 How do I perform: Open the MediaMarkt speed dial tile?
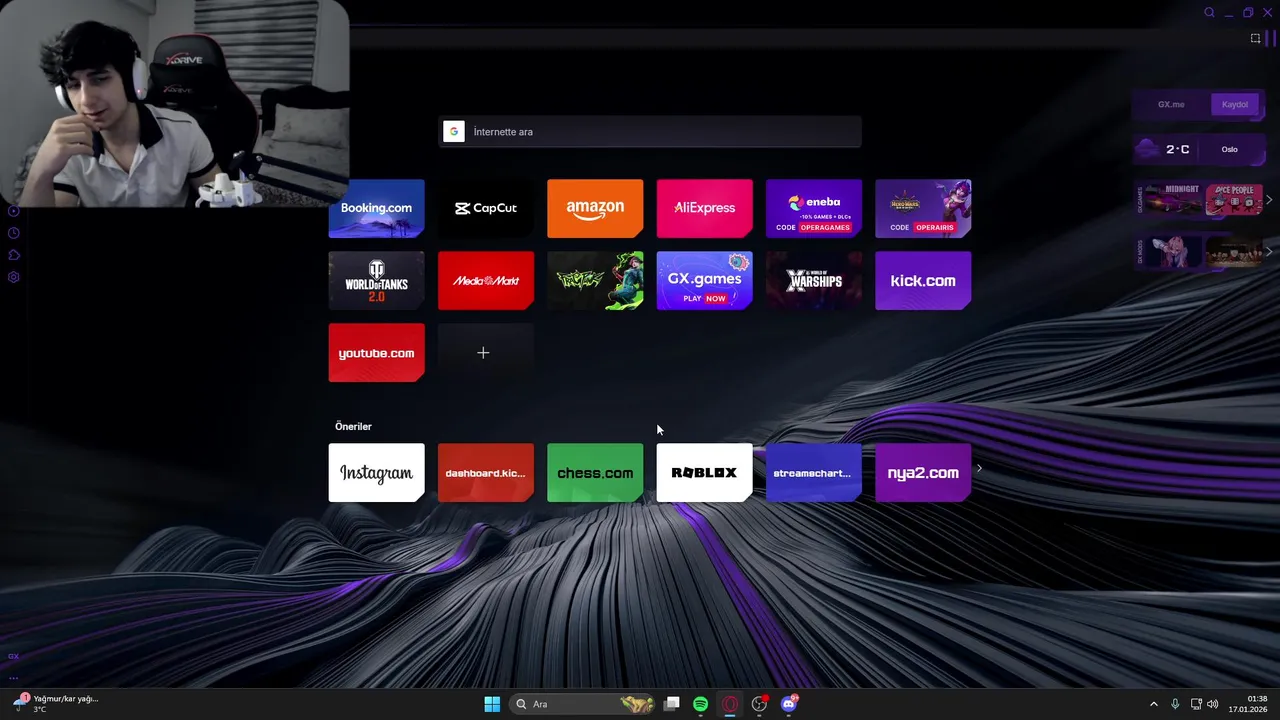[x=486, y=281]
